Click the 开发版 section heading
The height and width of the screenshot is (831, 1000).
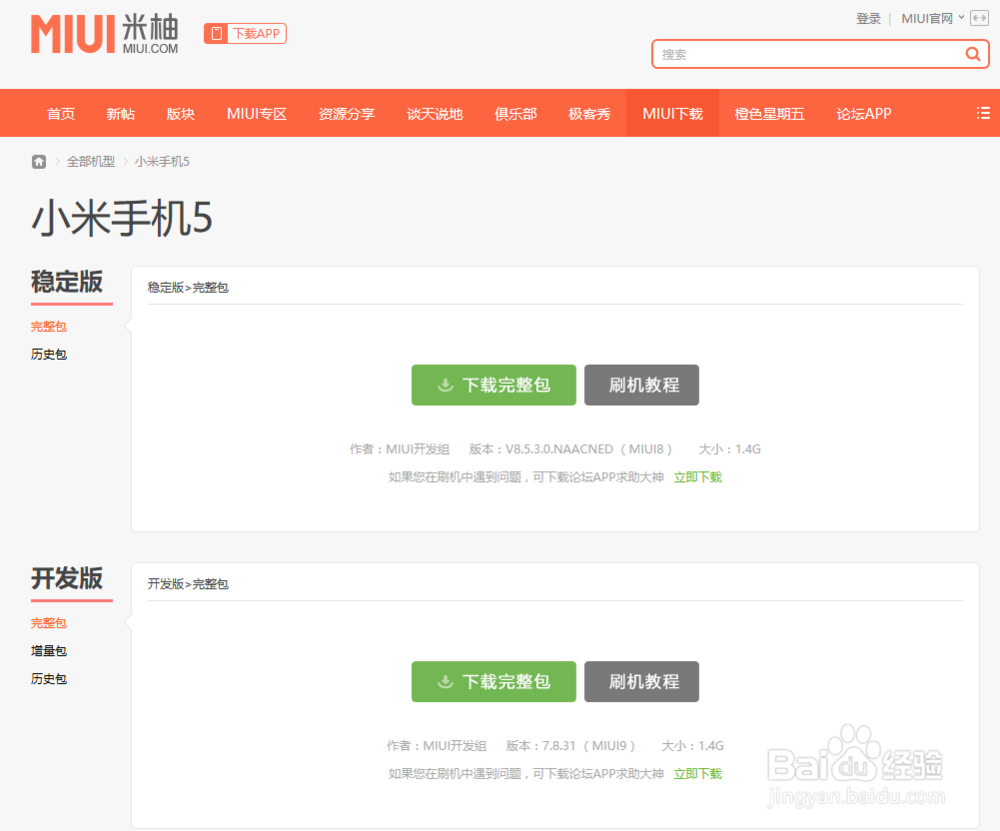(67, 578)
